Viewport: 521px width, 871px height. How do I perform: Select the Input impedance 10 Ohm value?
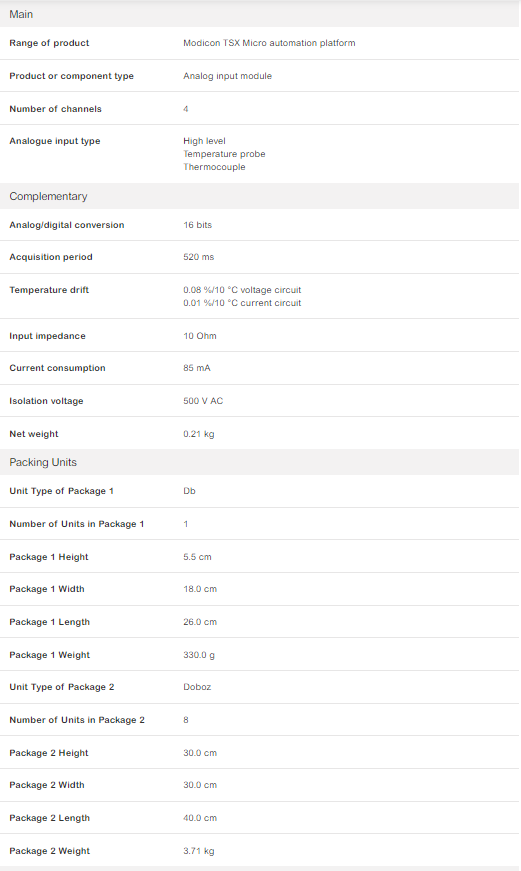pyautogui.click(x=200, y=336)
